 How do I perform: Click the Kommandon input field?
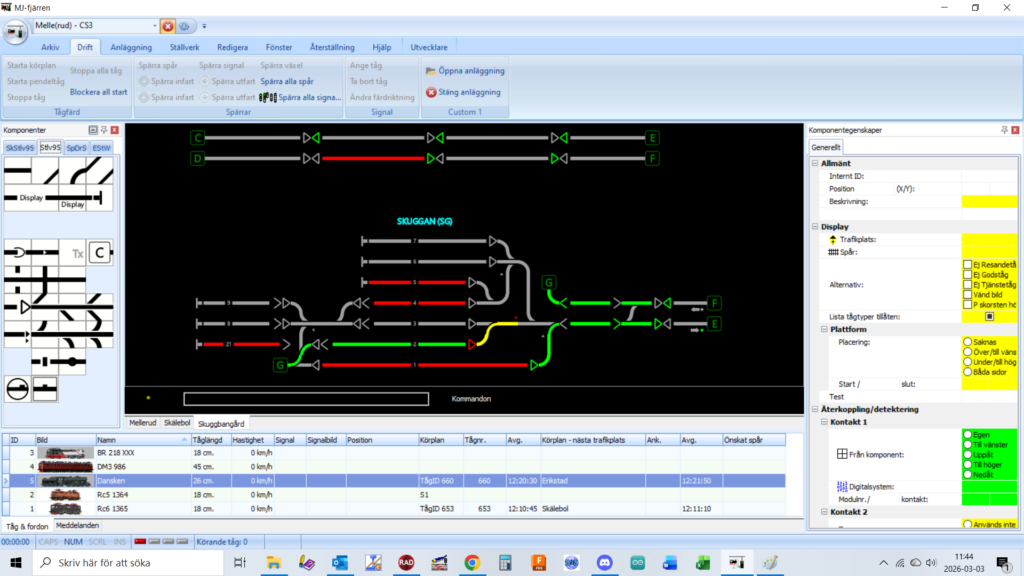[306, 399]
